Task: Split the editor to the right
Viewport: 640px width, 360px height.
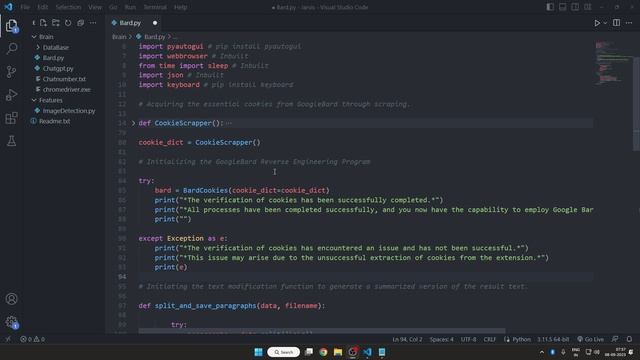Action: (616, 23)
